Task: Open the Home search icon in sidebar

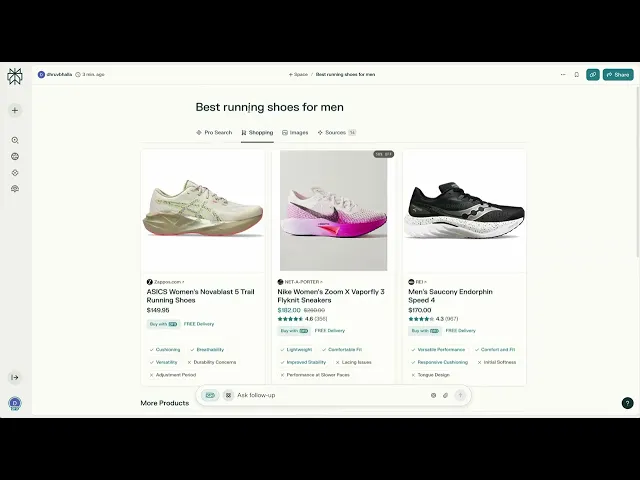Action: tap(15, 140)
